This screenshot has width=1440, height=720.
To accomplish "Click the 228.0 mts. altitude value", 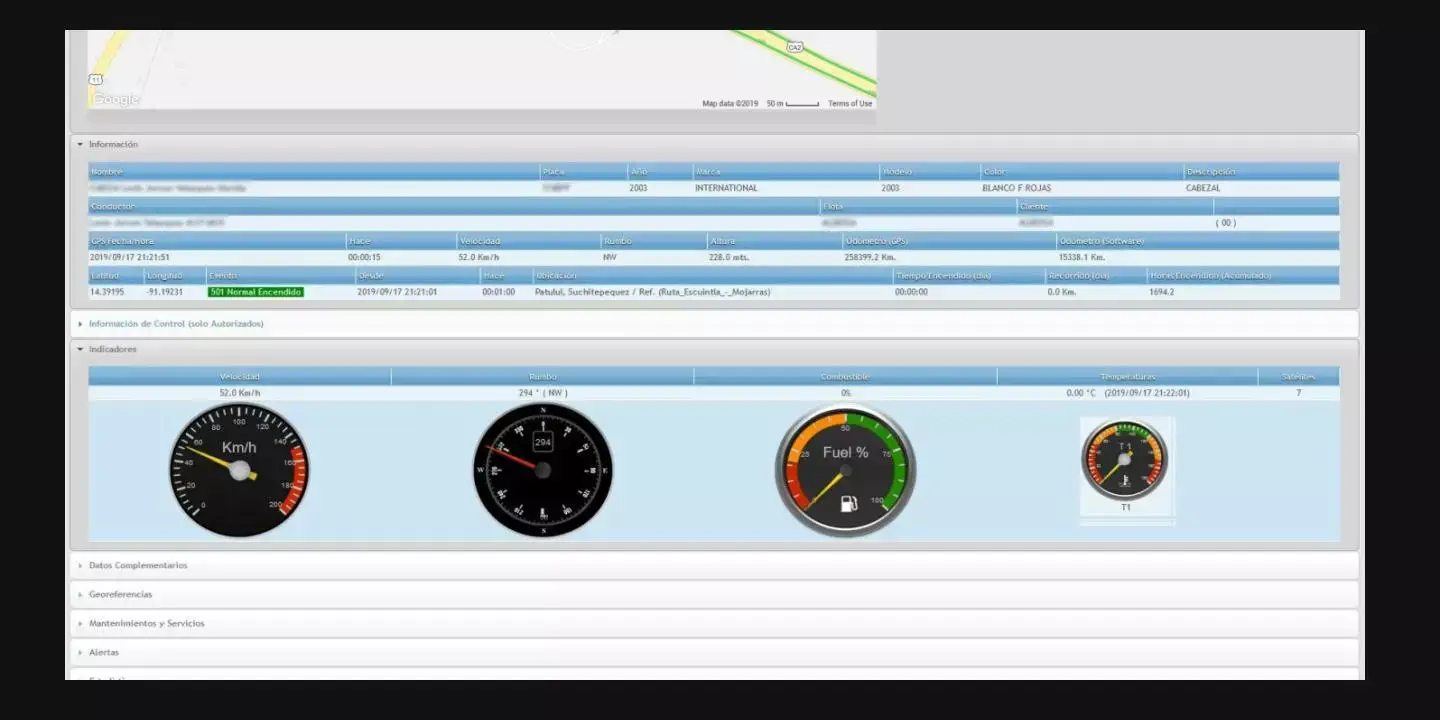I will [x=729, y=257].
